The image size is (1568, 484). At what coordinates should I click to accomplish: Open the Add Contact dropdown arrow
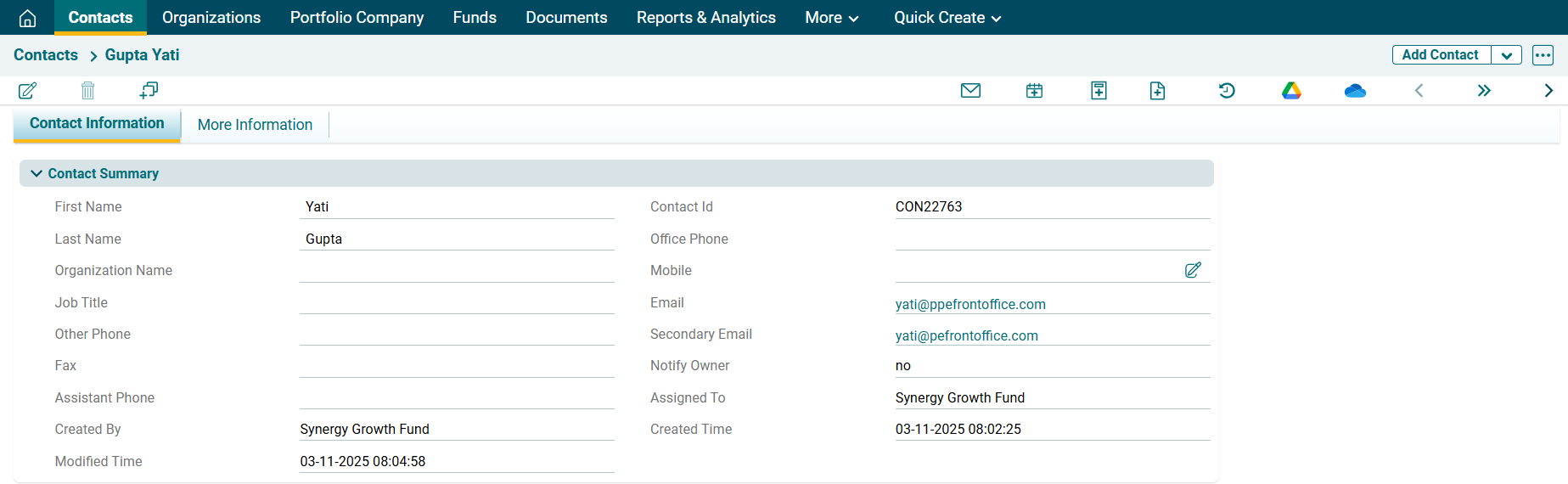1506,55
